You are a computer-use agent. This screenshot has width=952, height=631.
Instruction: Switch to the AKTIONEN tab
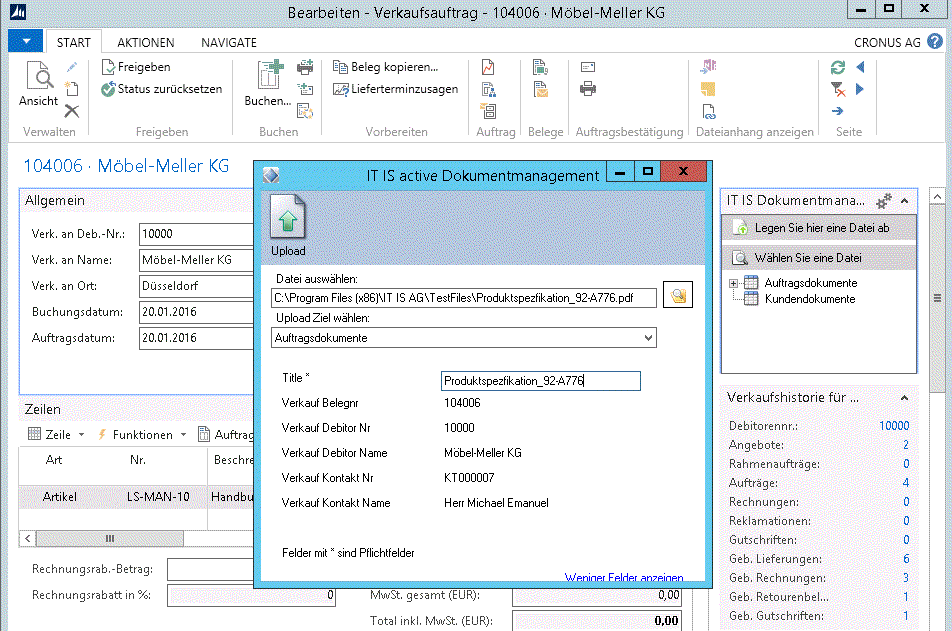point(146,43)
